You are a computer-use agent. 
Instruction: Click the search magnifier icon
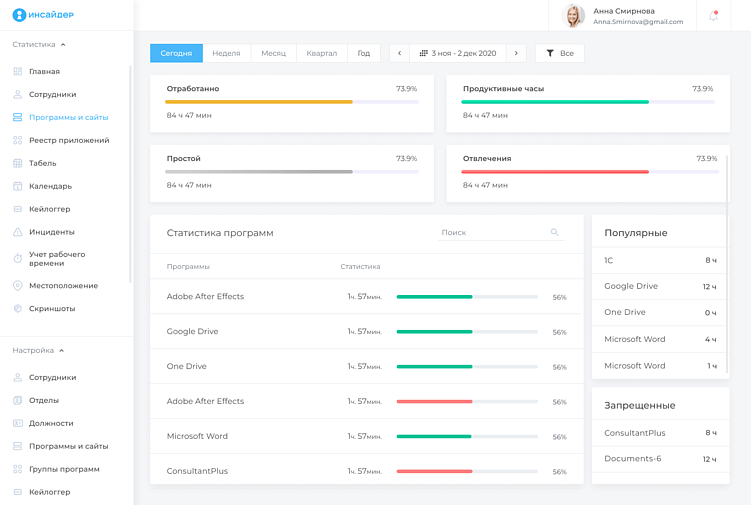click(555, 232)
